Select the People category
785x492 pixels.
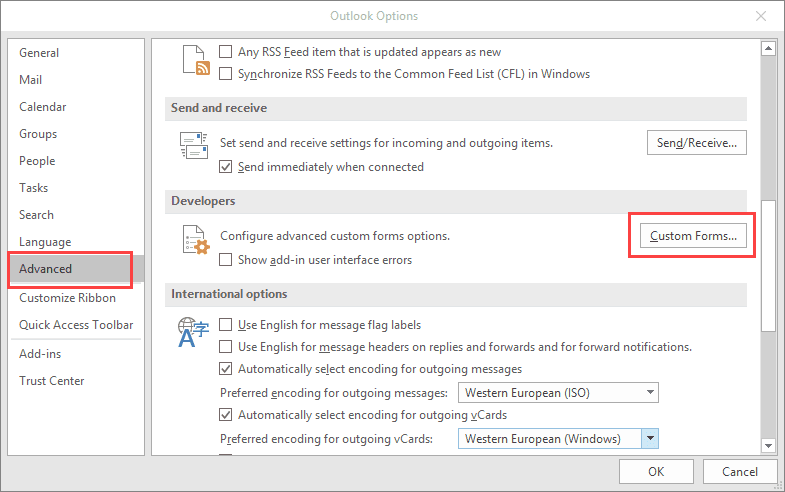pos(76,161)
